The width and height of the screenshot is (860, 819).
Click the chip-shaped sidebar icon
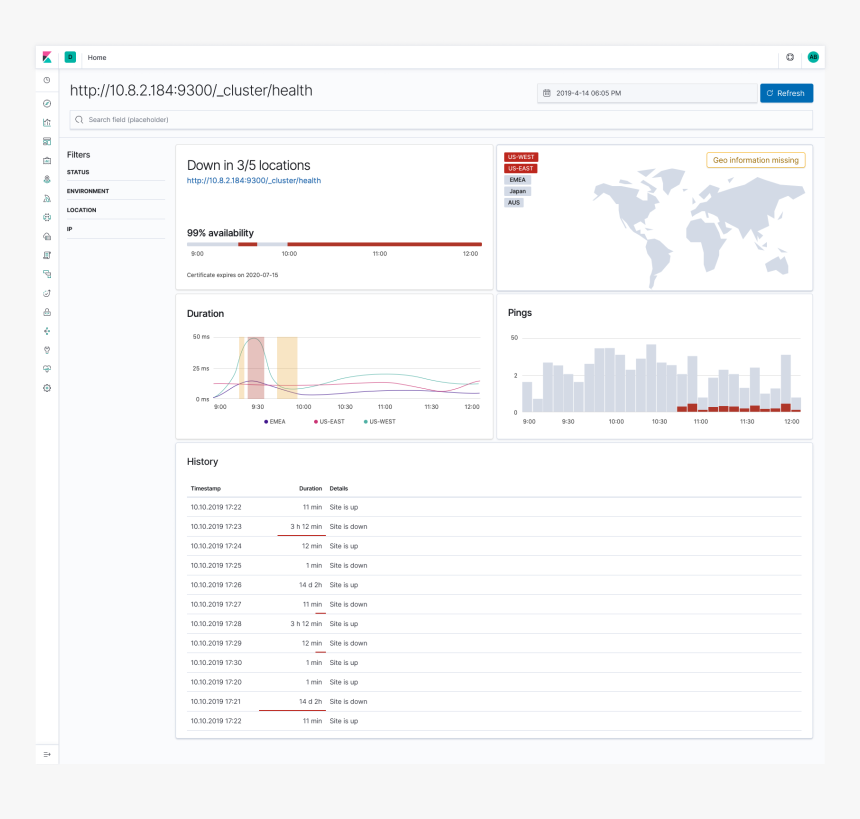click(47, 217)
